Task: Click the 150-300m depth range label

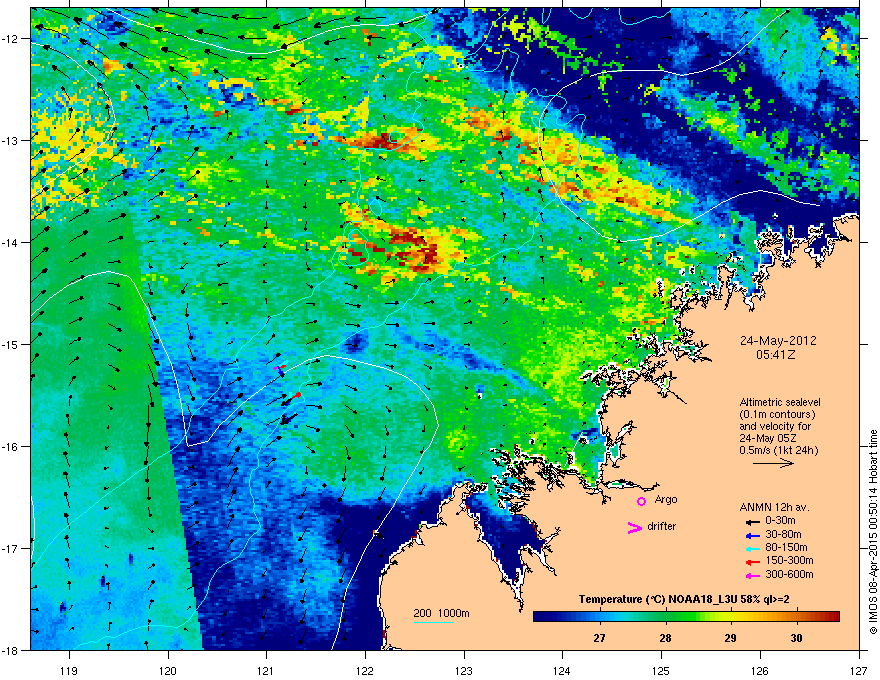Action: tap(789, 560)
